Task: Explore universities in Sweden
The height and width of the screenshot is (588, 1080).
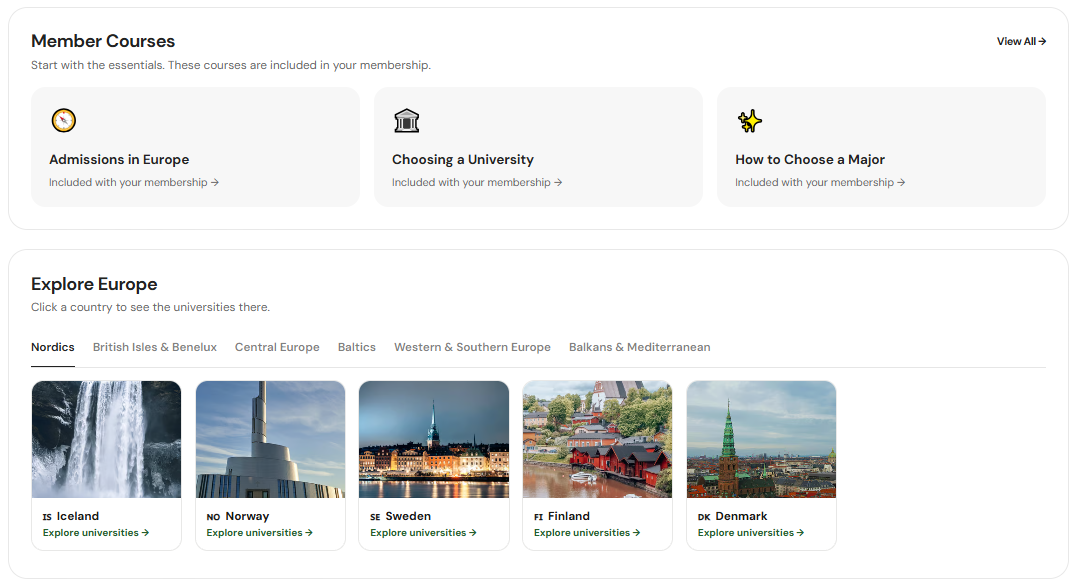Action: (424, 533)
